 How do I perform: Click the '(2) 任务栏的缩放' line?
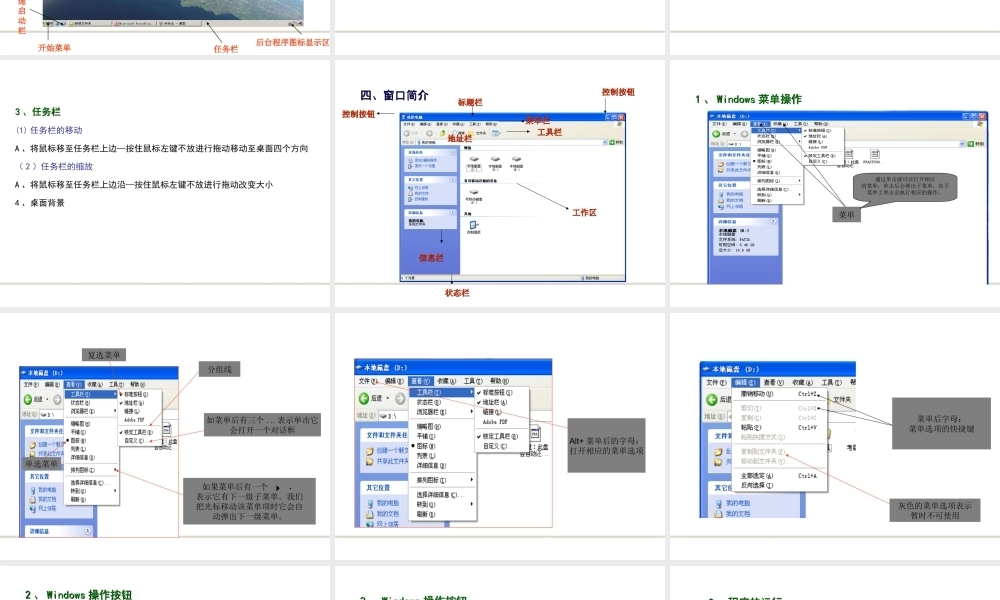point(55,166)
